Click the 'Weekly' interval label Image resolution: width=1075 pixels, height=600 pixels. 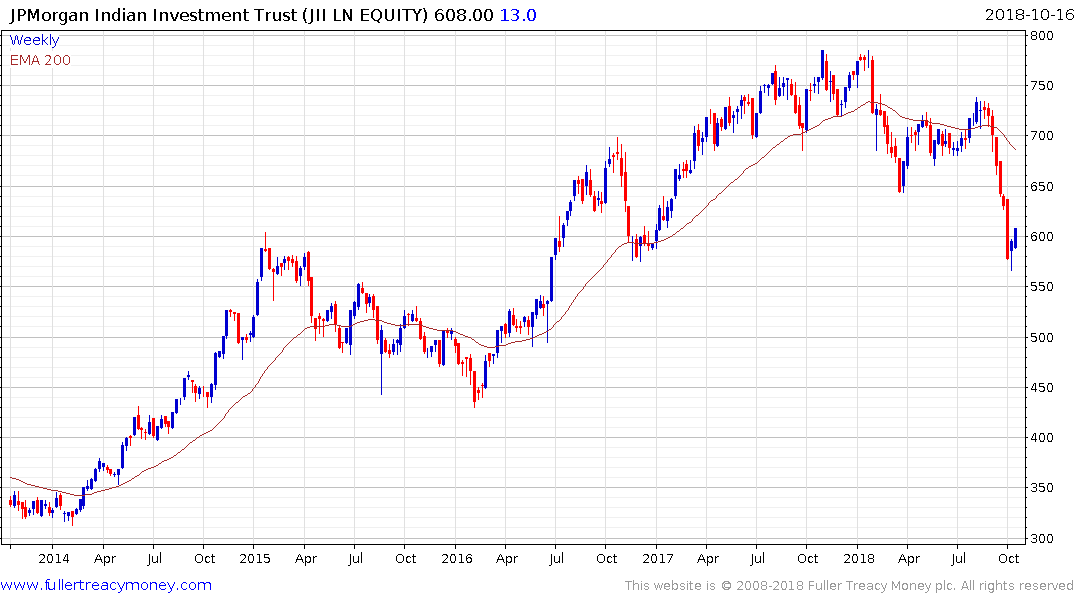pyautogui.click(x=34, y=40)
